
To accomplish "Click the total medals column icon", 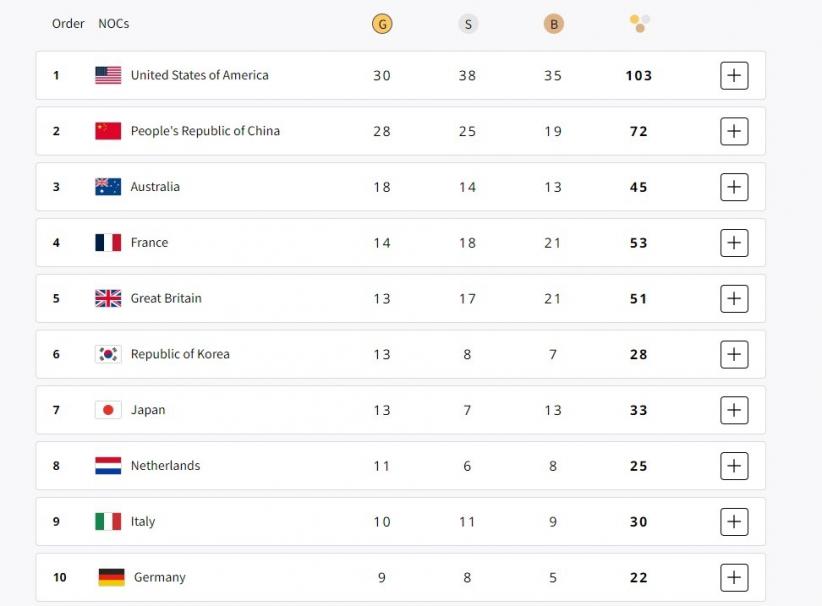I will pyautogui.click(x=639, y=22).
